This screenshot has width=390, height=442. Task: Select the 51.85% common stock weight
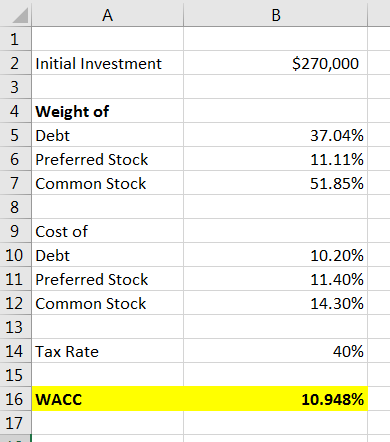(275, 183)
